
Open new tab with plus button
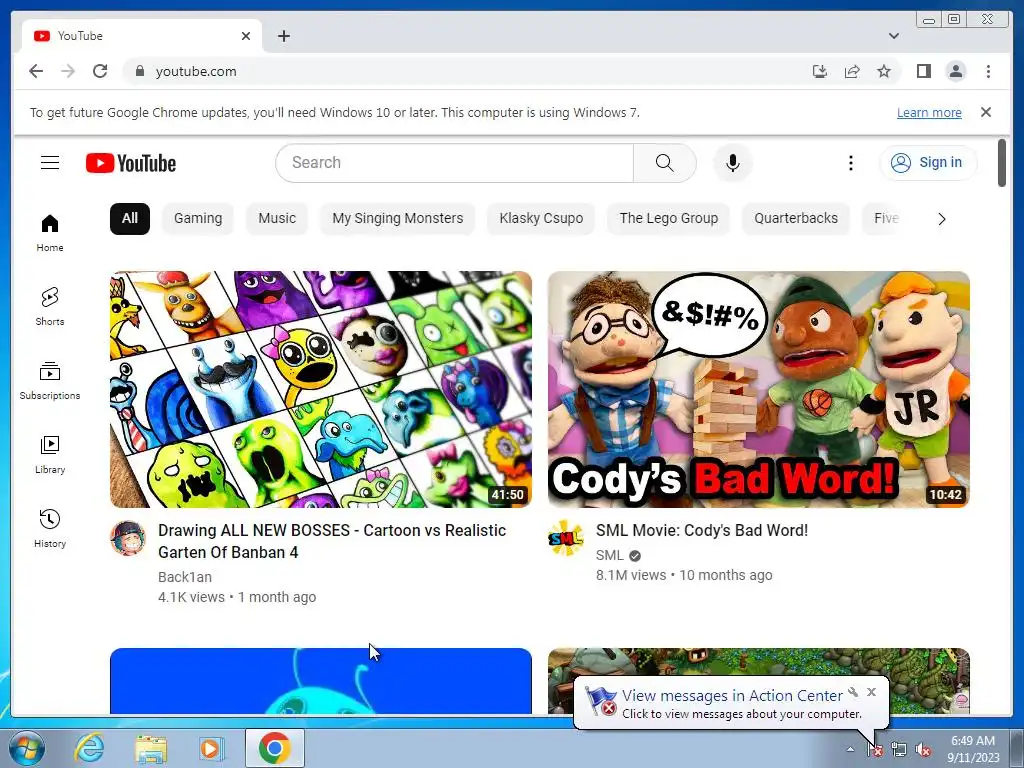283,36
